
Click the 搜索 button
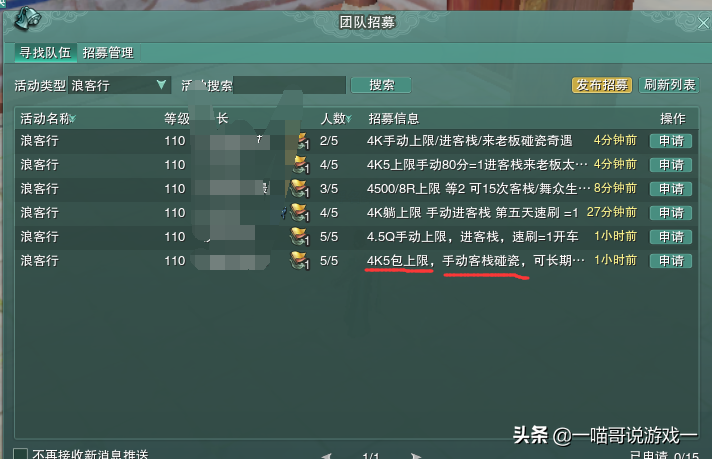click(x=381, y=85)
